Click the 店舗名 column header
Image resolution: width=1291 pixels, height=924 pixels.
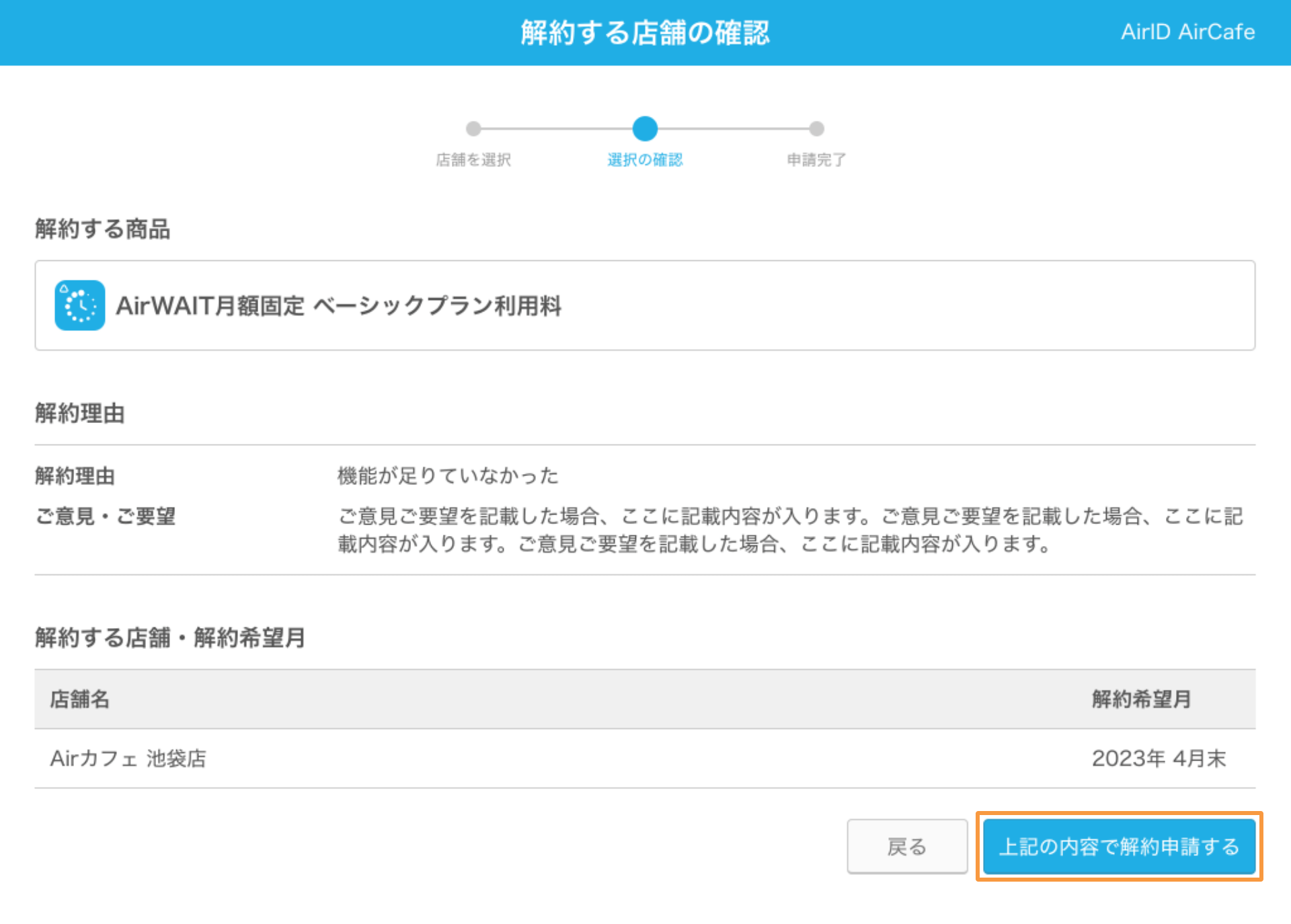[79, 699]
